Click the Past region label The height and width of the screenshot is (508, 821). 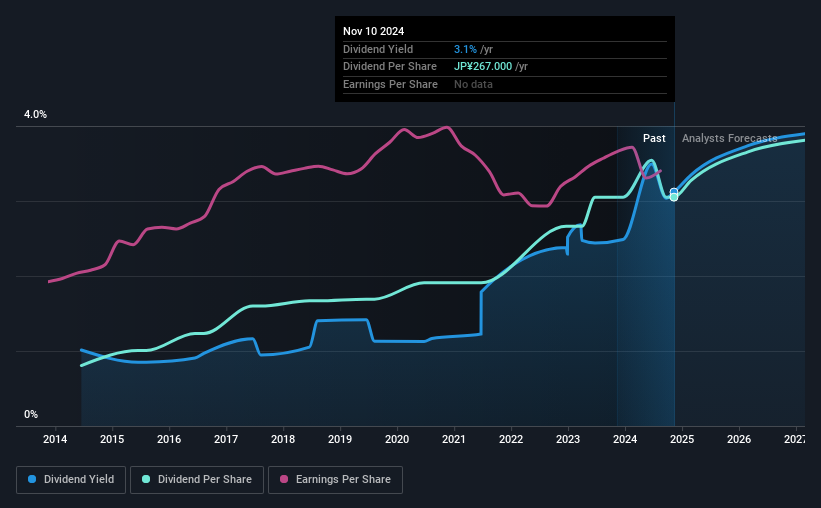point(654,138)
